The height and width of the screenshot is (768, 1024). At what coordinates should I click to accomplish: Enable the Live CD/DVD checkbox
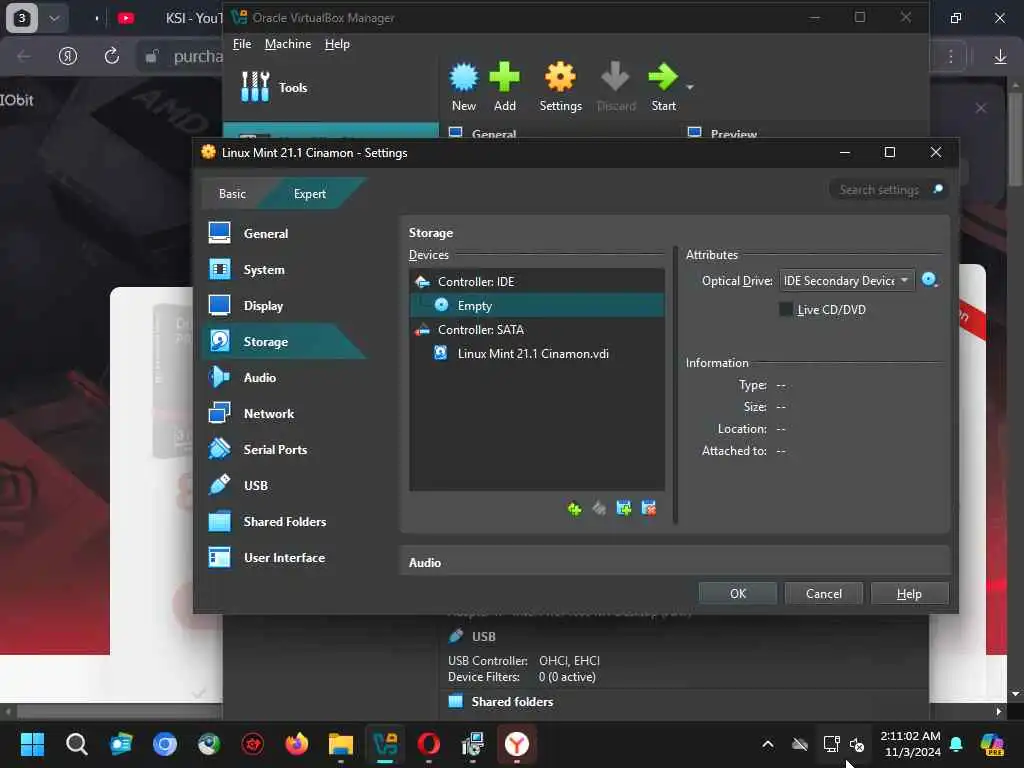point(786,309)
